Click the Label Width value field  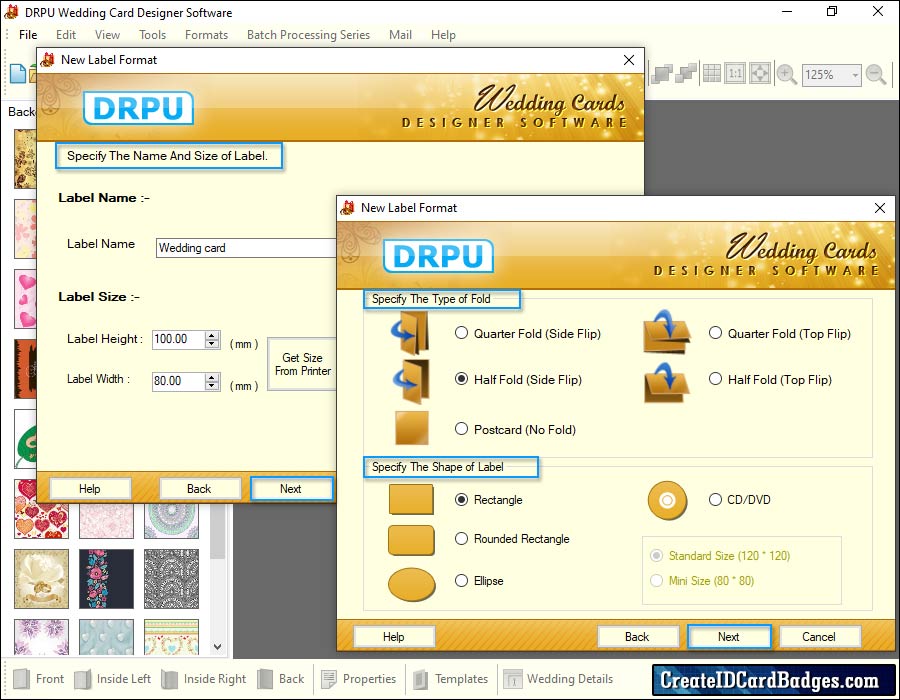[179, 381]
